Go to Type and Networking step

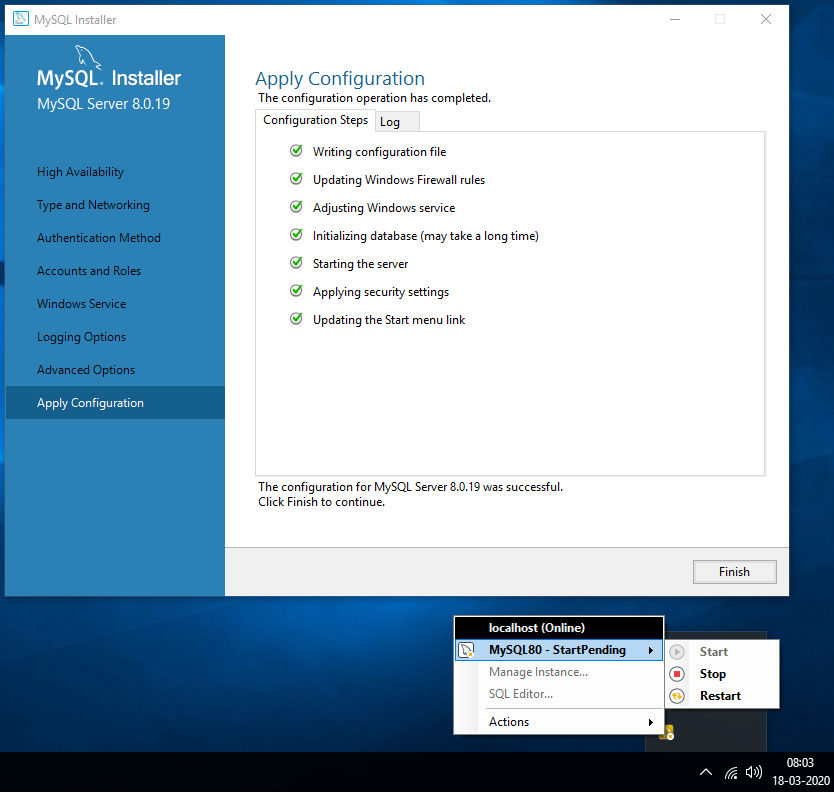point(93,205)
